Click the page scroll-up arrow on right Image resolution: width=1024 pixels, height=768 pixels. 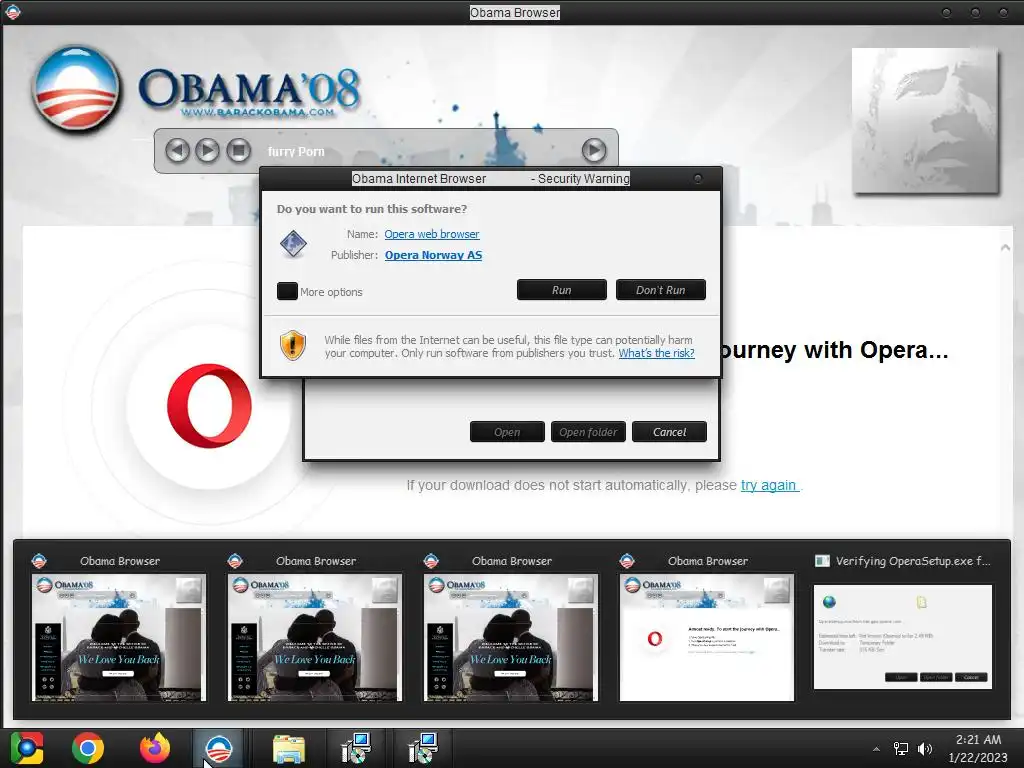[x=1005, y=248]
